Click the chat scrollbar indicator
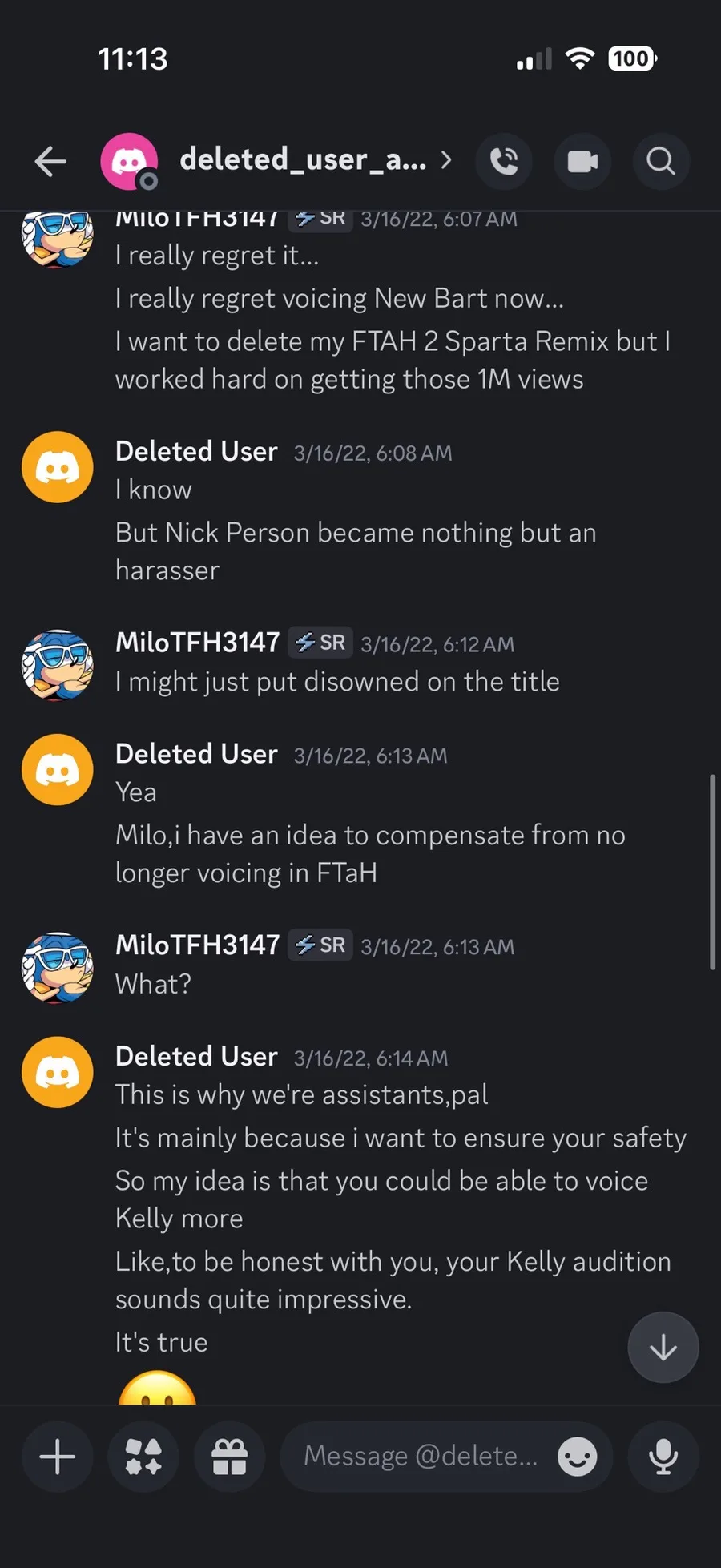Viewport: 721px width, 1568px height. (x=712, y=872)
